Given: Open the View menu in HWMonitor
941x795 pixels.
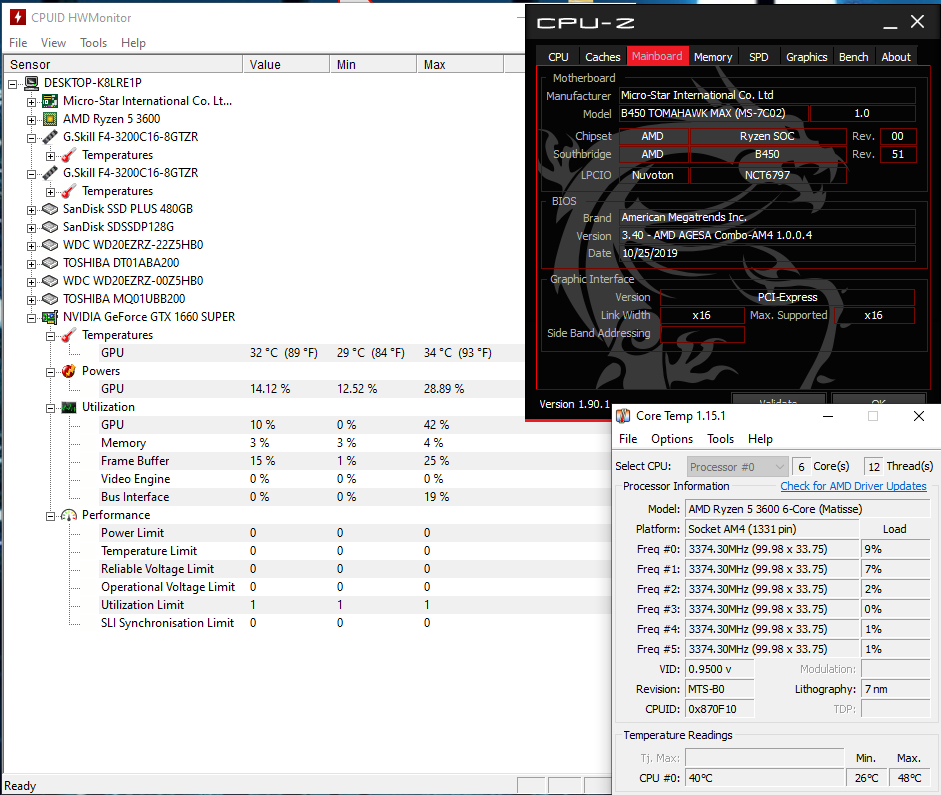Looking at the screenshot, I should click(53, 43).
